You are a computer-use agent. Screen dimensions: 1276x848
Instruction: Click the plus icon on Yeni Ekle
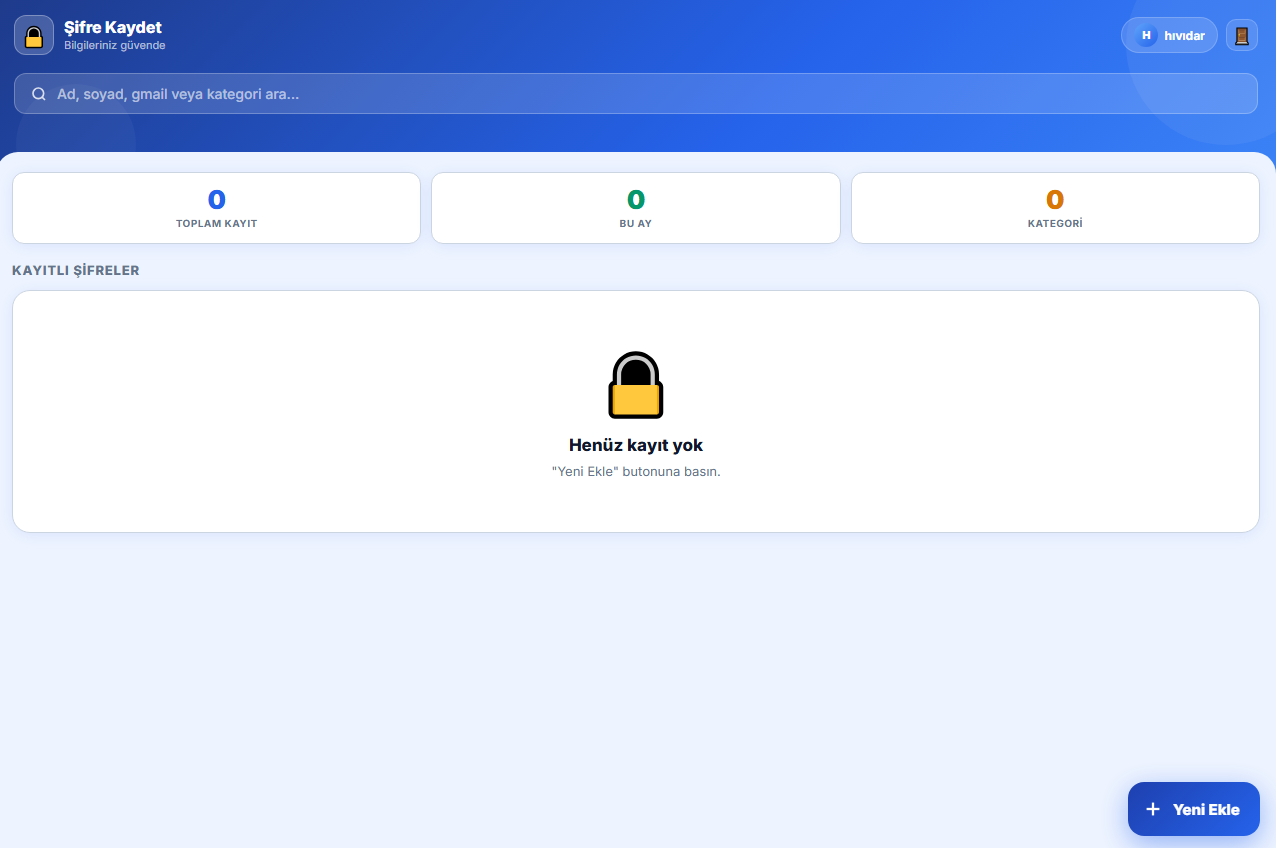[x=1153, y=809]
